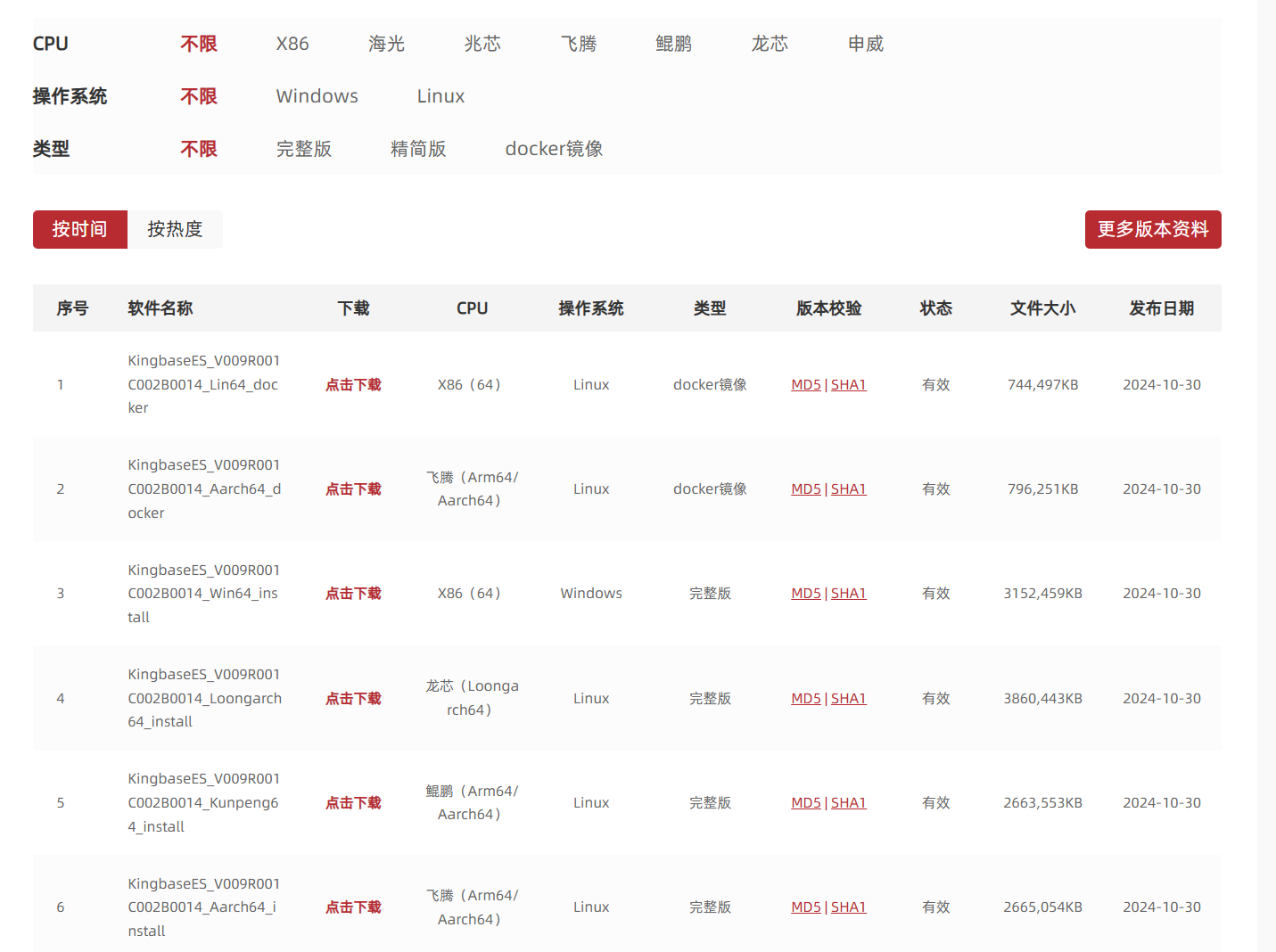Select file name KingbaseES Aarch64_docker
This screenshot has height=952, width=1276.
204,489
